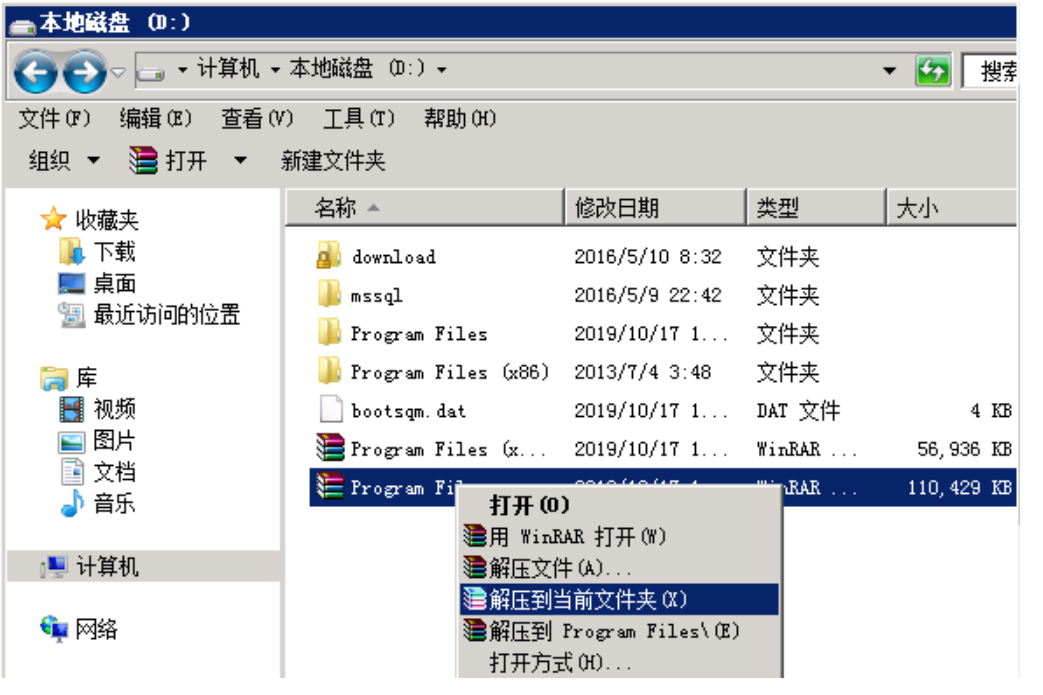1043x695 pixels.
Task: Go back with the Back arrow button
Action: [35, 72]
